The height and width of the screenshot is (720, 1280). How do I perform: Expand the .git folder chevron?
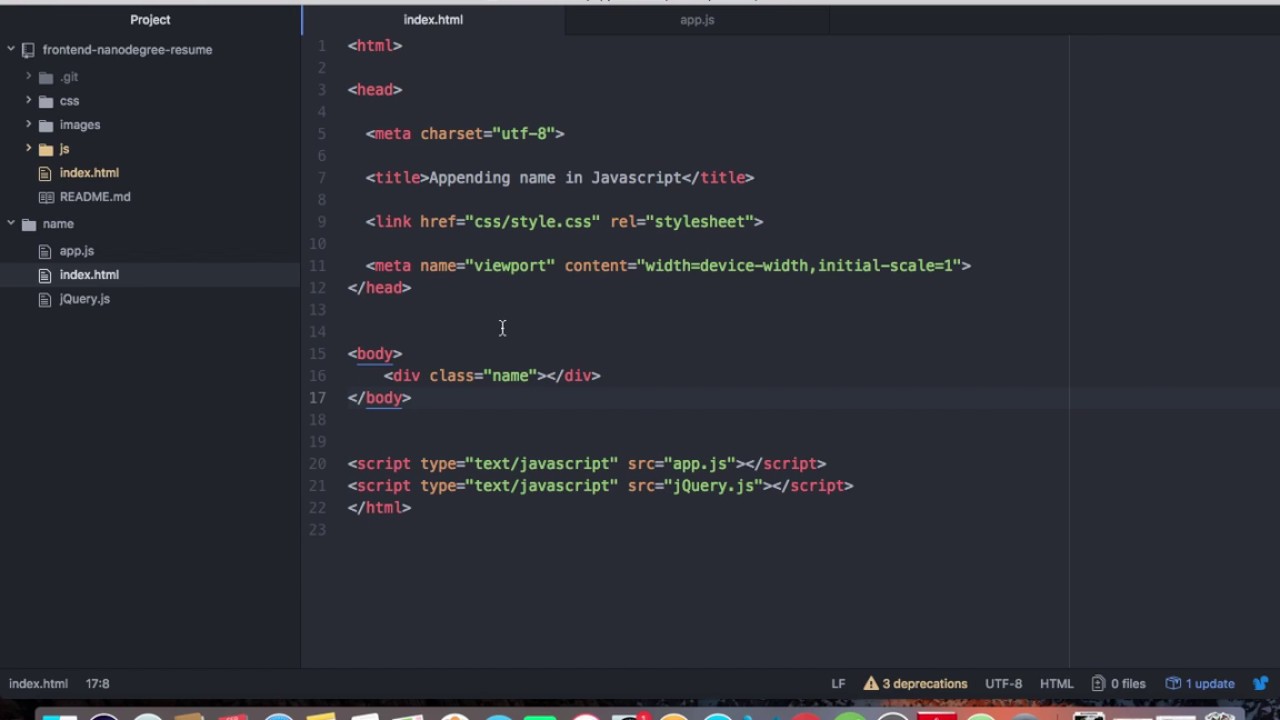click(28, 77)
